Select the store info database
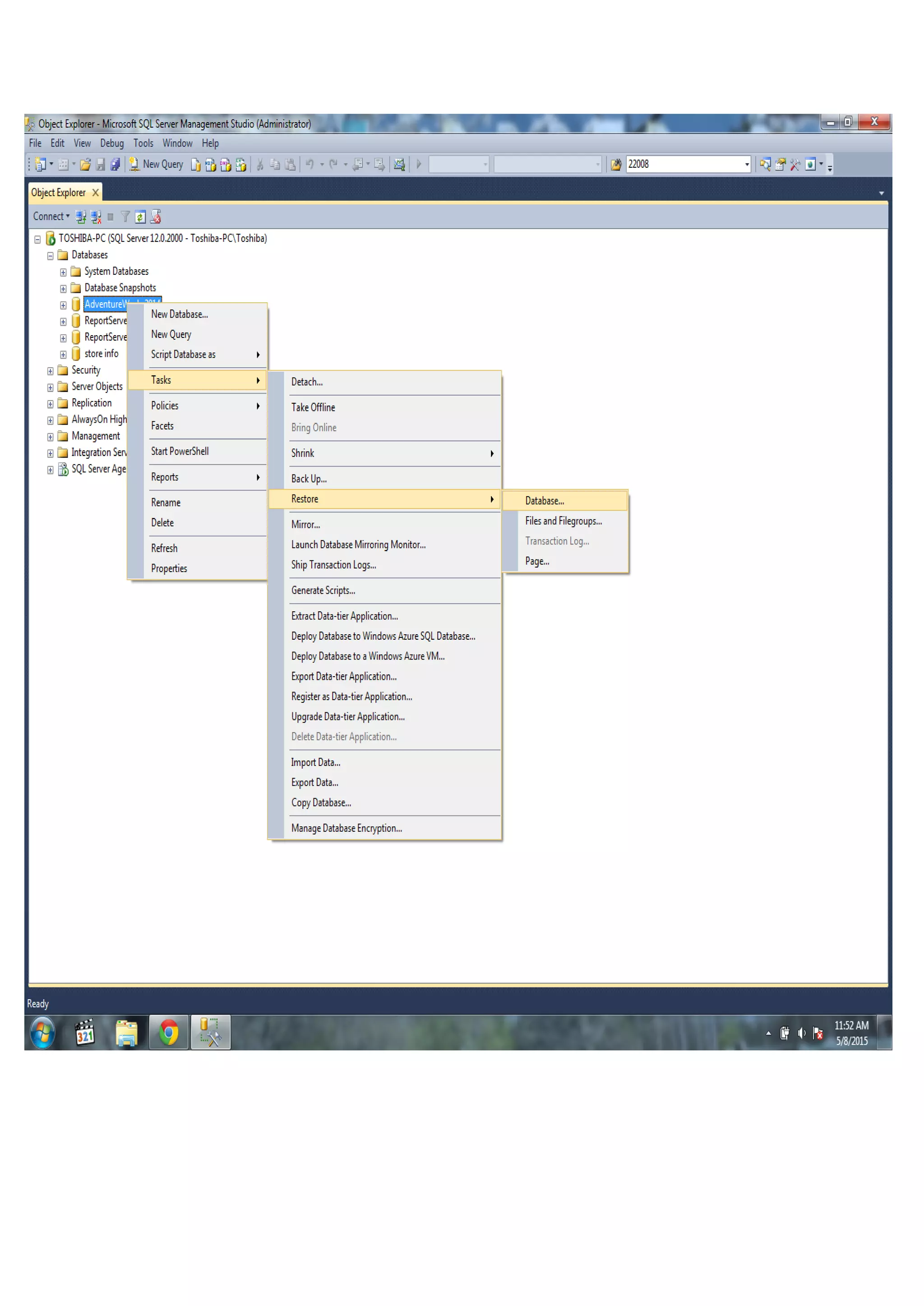924x1306 pixels. 101,354
